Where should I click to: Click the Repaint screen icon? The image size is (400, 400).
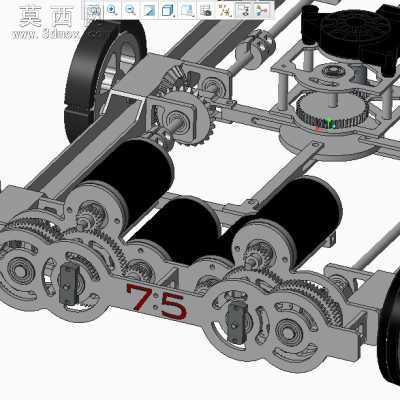pos(149,11)
